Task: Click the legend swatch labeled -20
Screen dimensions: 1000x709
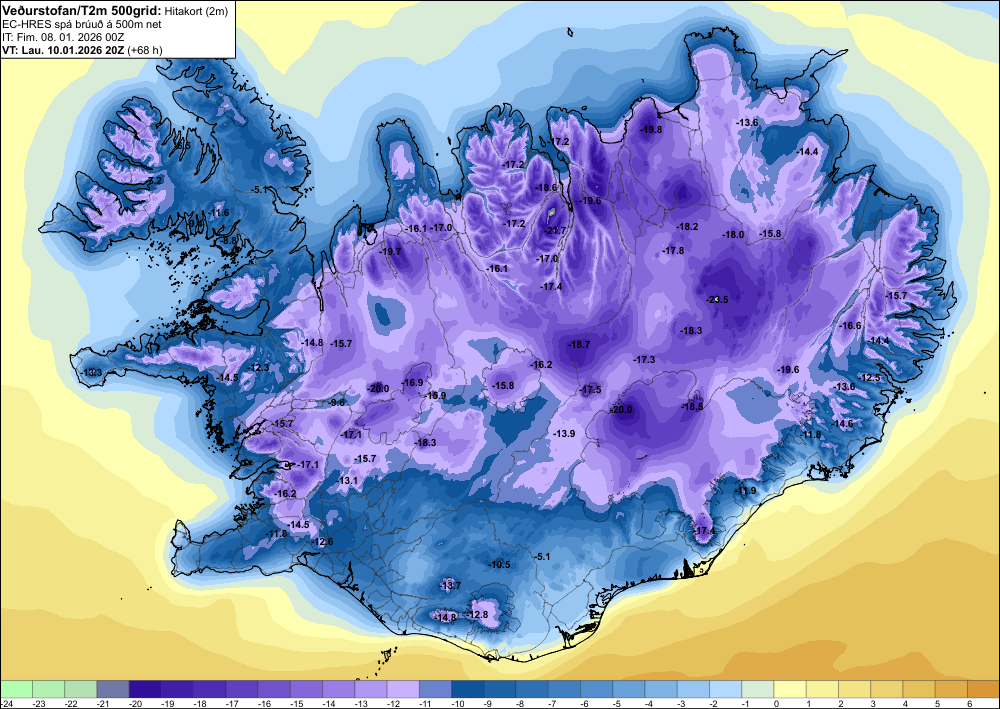Action: click(145, 689)
